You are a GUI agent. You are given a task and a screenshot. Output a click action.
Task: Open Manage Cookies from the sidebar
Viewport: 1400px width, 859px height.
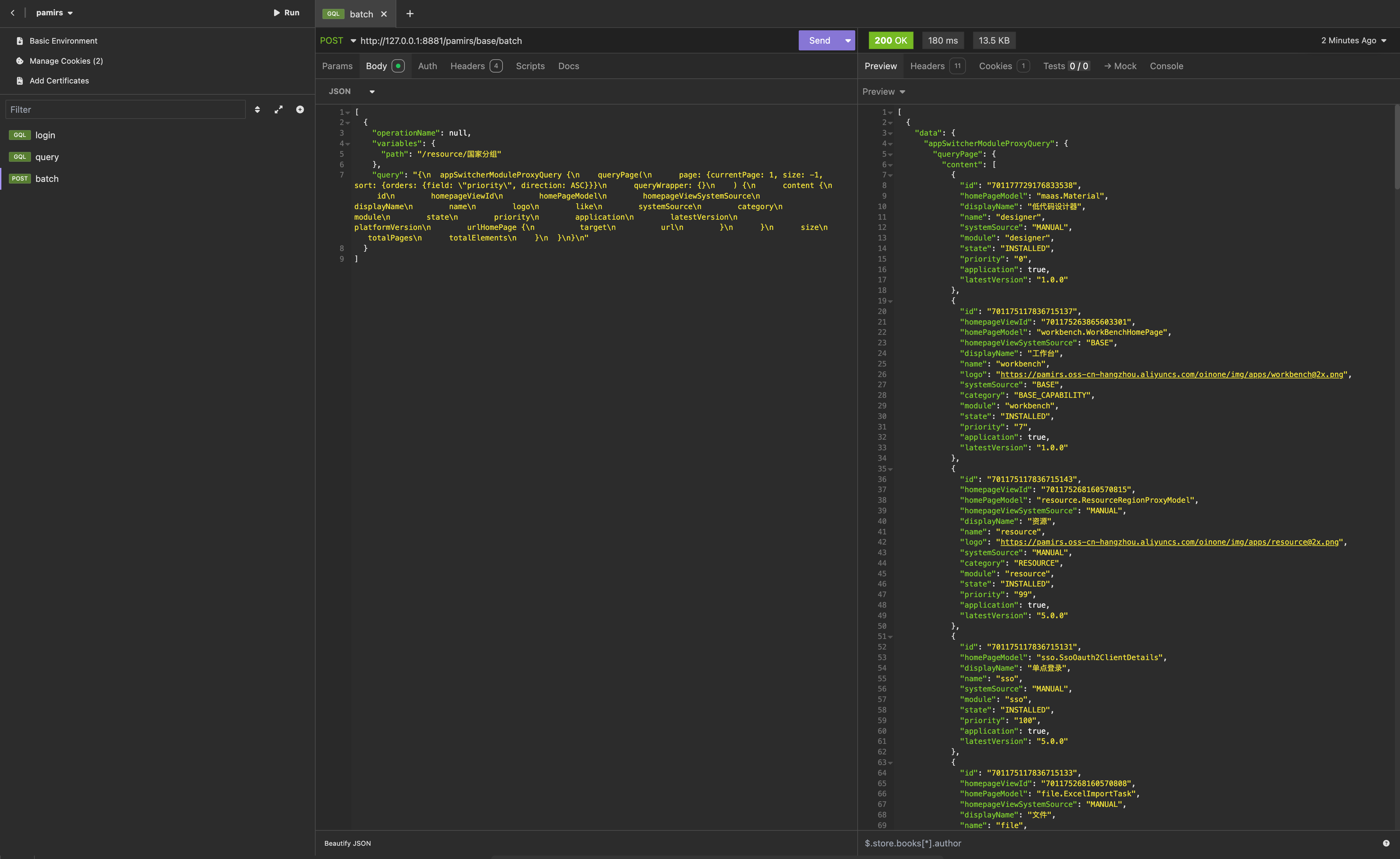66,61
